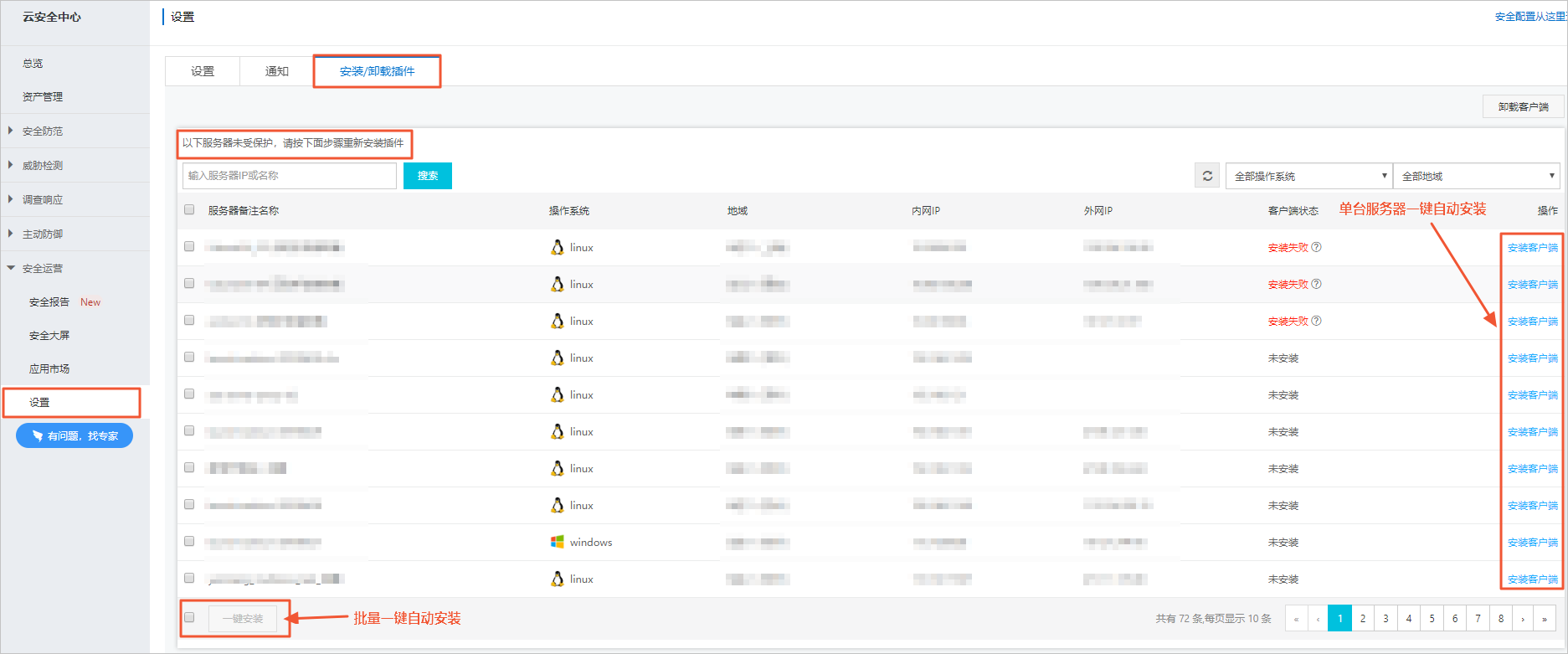This screenshot has height=654, width=1568.
Task: Click the refresh icon beside the OS filter
Action: (1207, 176)
